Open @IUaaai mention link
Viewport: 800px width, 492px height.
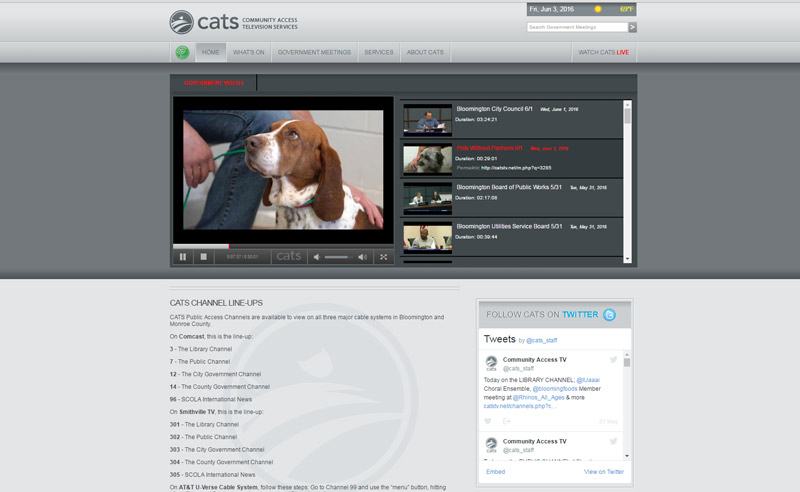coord(588,380)
